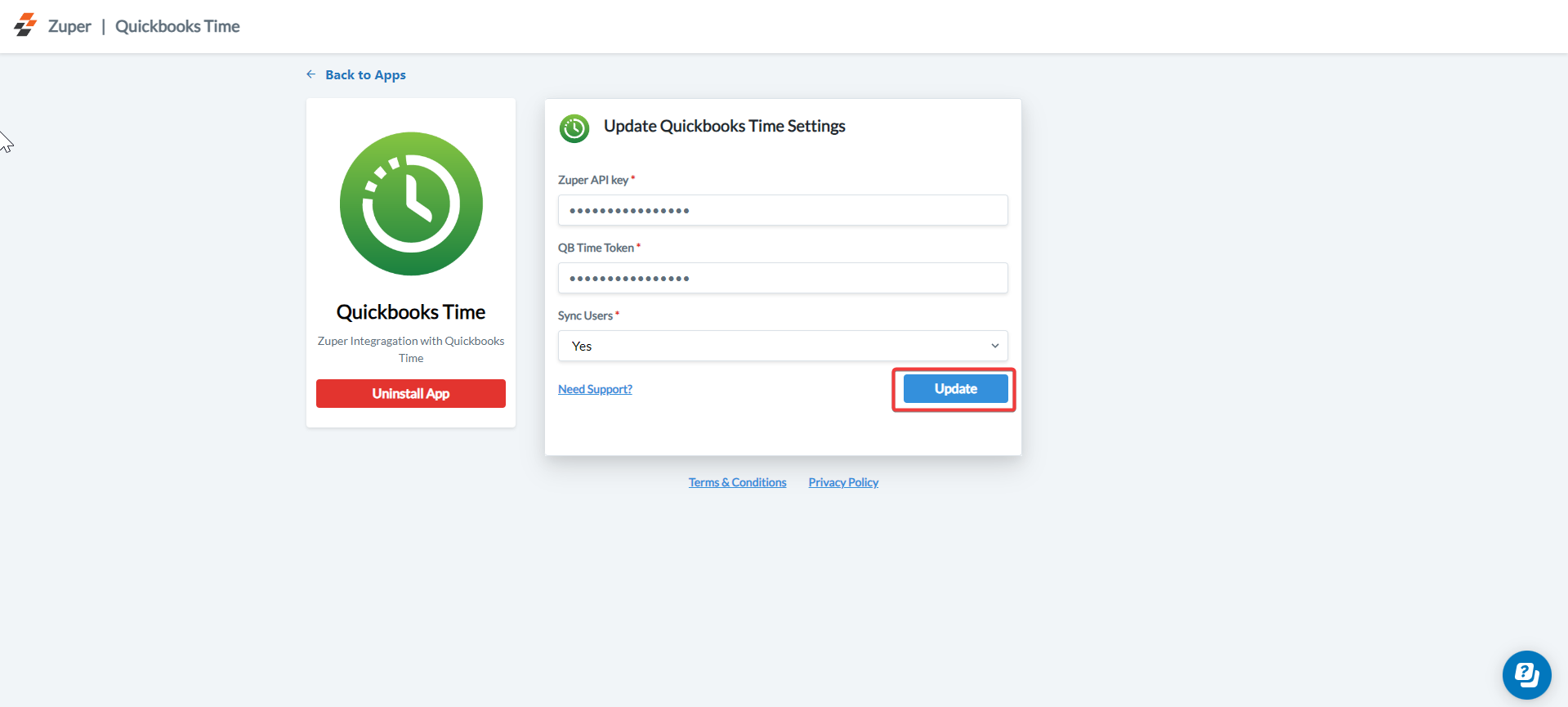Click the Quickbooks Time card title
The image size is (1568, 707).
(x=411, y=312)
